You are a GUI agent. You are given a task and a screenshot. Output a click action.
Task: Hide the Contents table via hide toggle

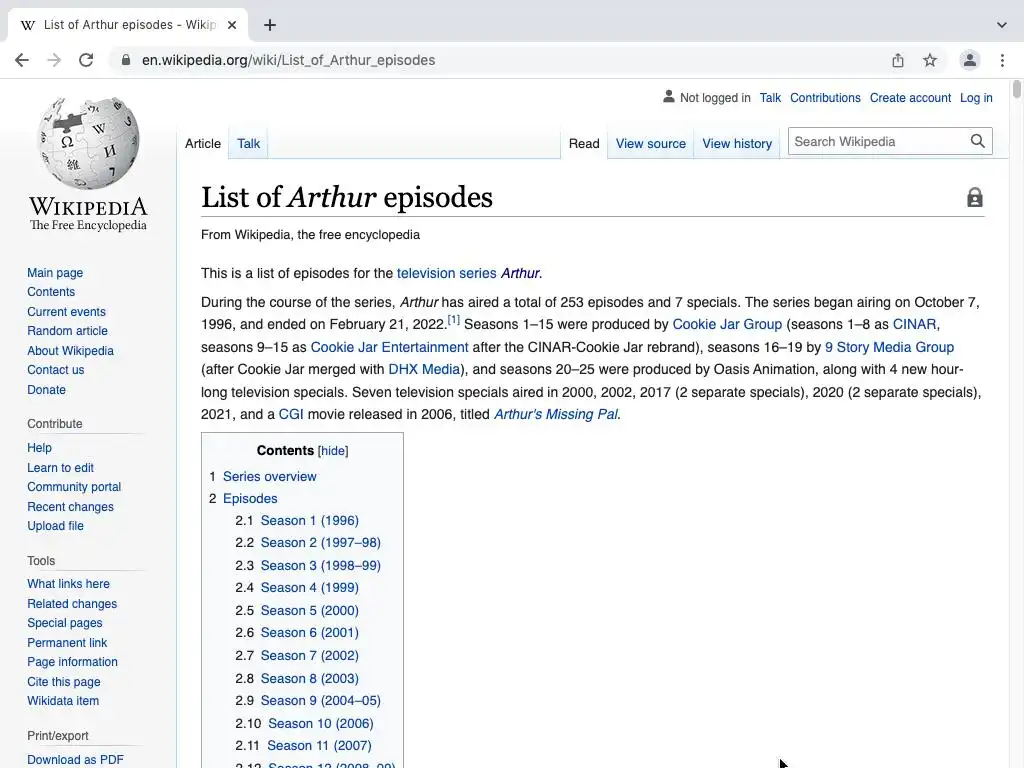pyautogui.click(x=333, y=451)
